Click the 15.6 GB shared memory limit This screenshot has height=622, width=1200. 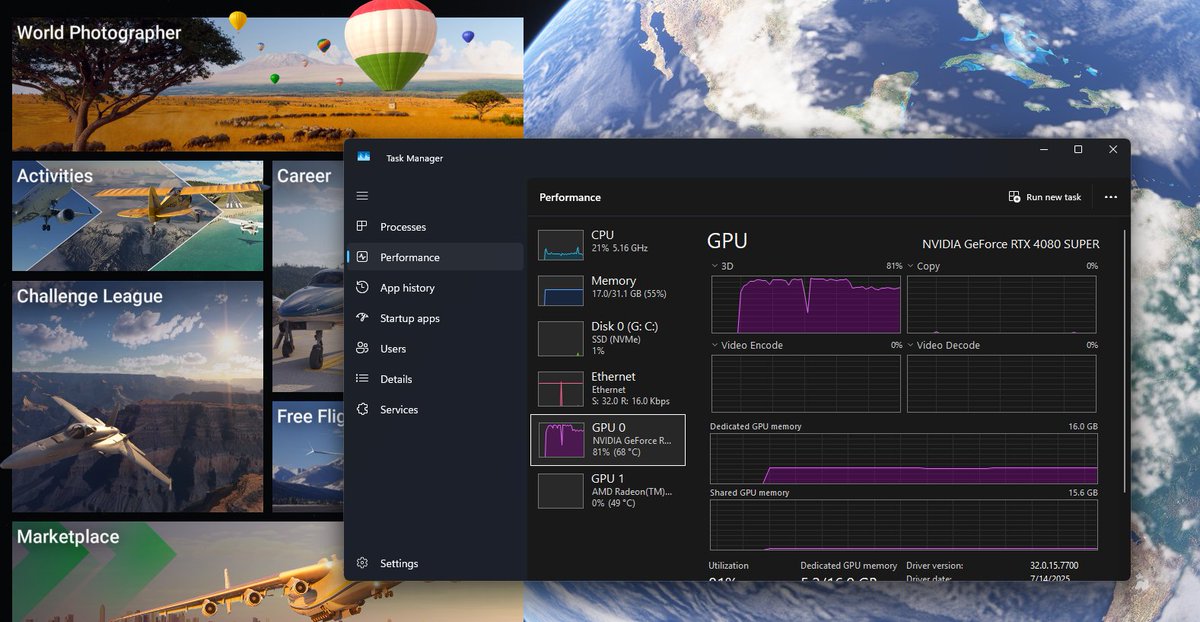pyautogui.click(x=1084, y=493)
